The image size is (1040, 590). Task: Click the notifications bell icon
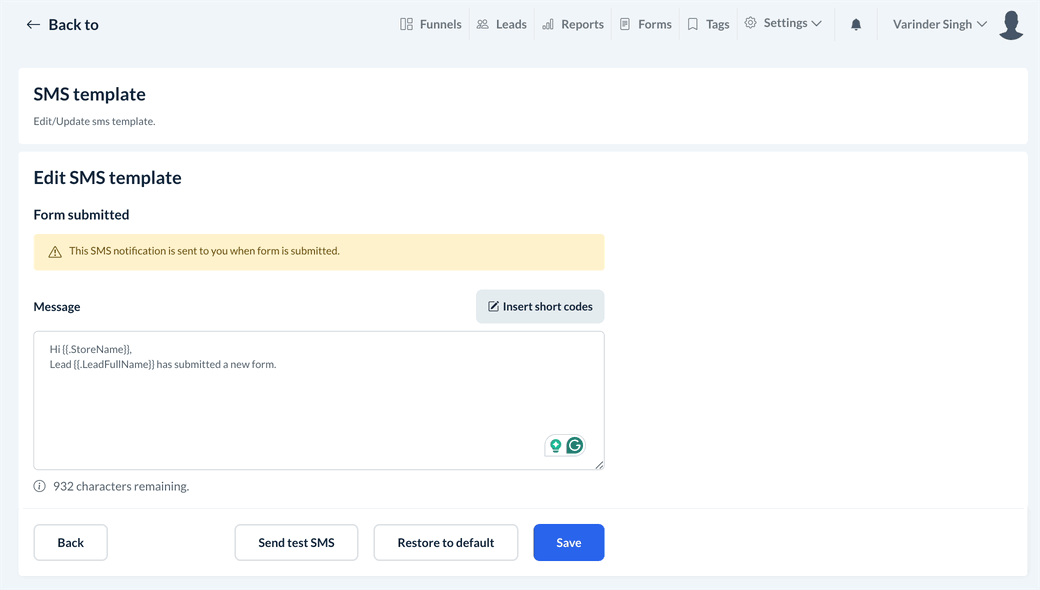(856, 25)
